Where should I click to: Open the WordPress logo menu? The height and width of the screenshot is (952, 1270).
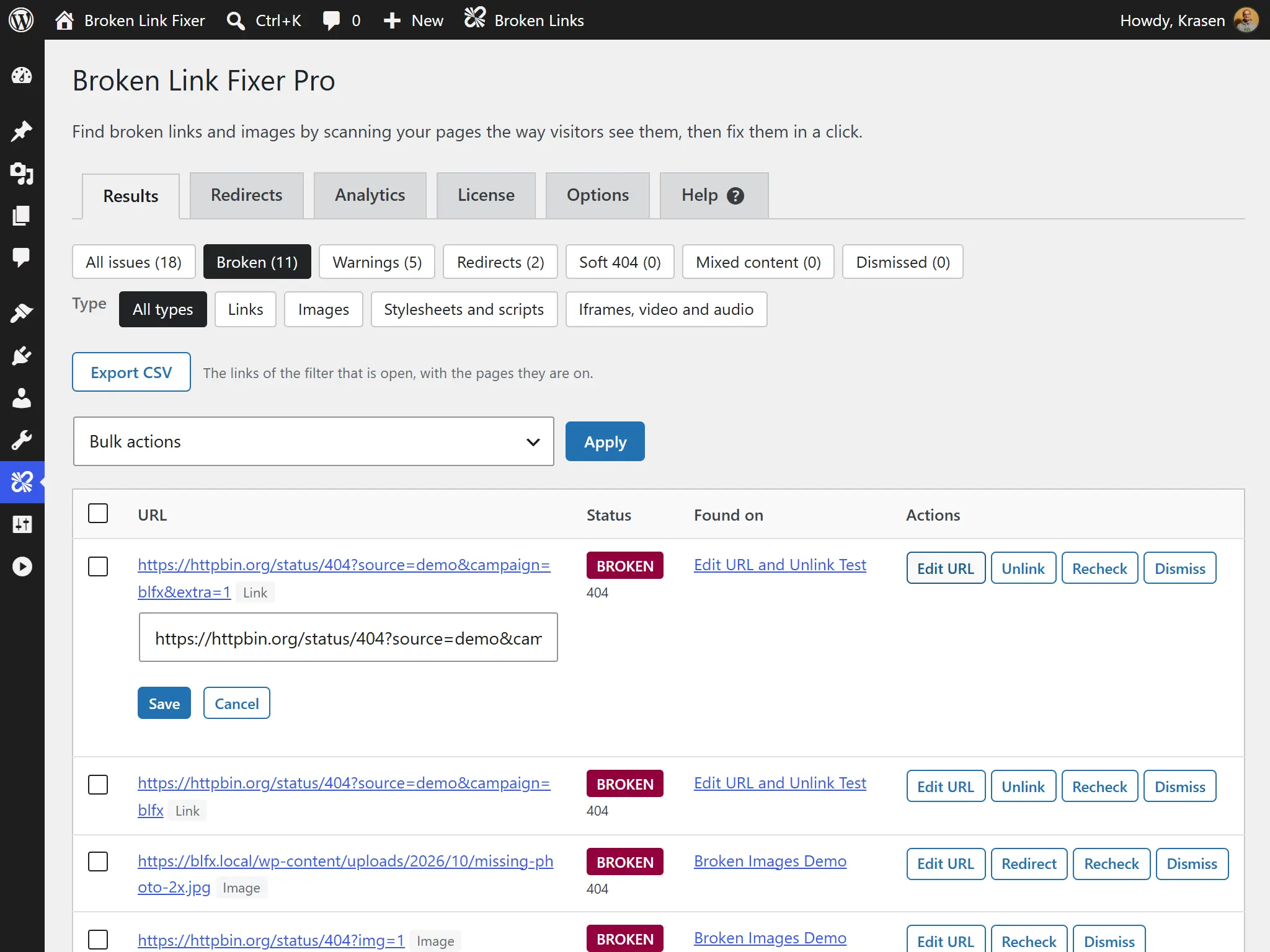click(21, 20)
